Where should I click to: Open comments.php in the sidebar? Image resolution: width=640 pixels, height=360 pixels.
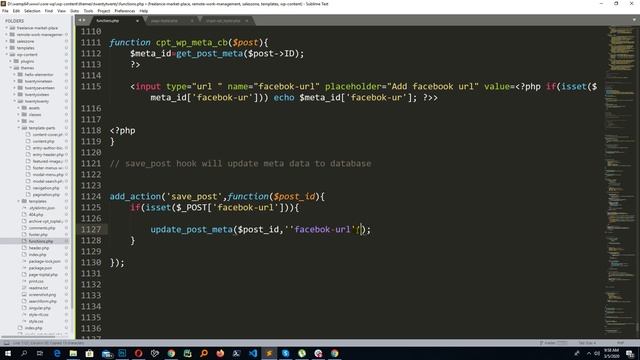(42, 228)
